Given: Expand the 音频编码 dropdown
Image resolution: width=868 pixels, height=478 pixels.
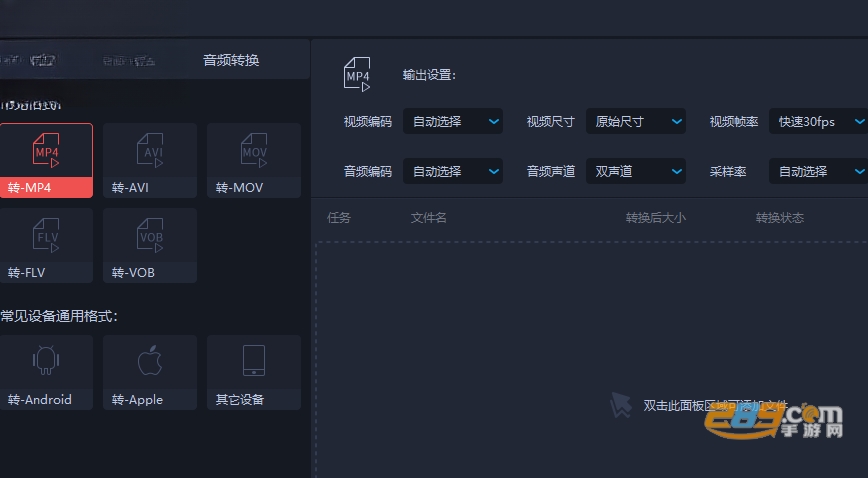Looking at the screenshot, I should [453, 171].
